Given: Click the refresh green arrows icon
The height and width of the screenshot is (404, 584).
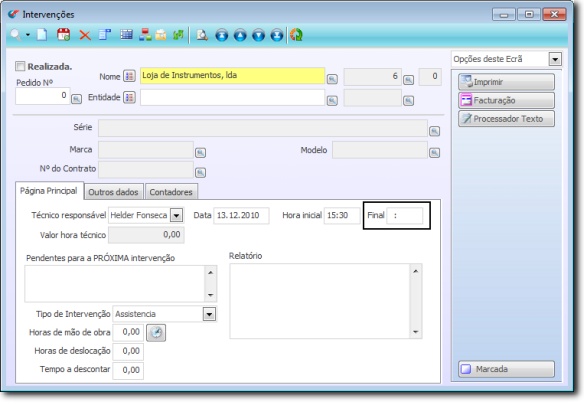Looking at the screenshot, I should [296, 35].
